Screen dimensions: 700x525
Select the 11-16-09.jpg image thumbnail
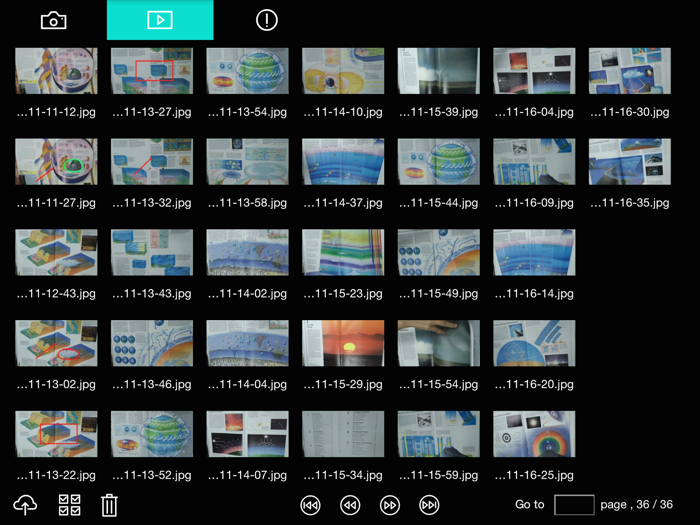pyautogui.click(x=534, y=162)
